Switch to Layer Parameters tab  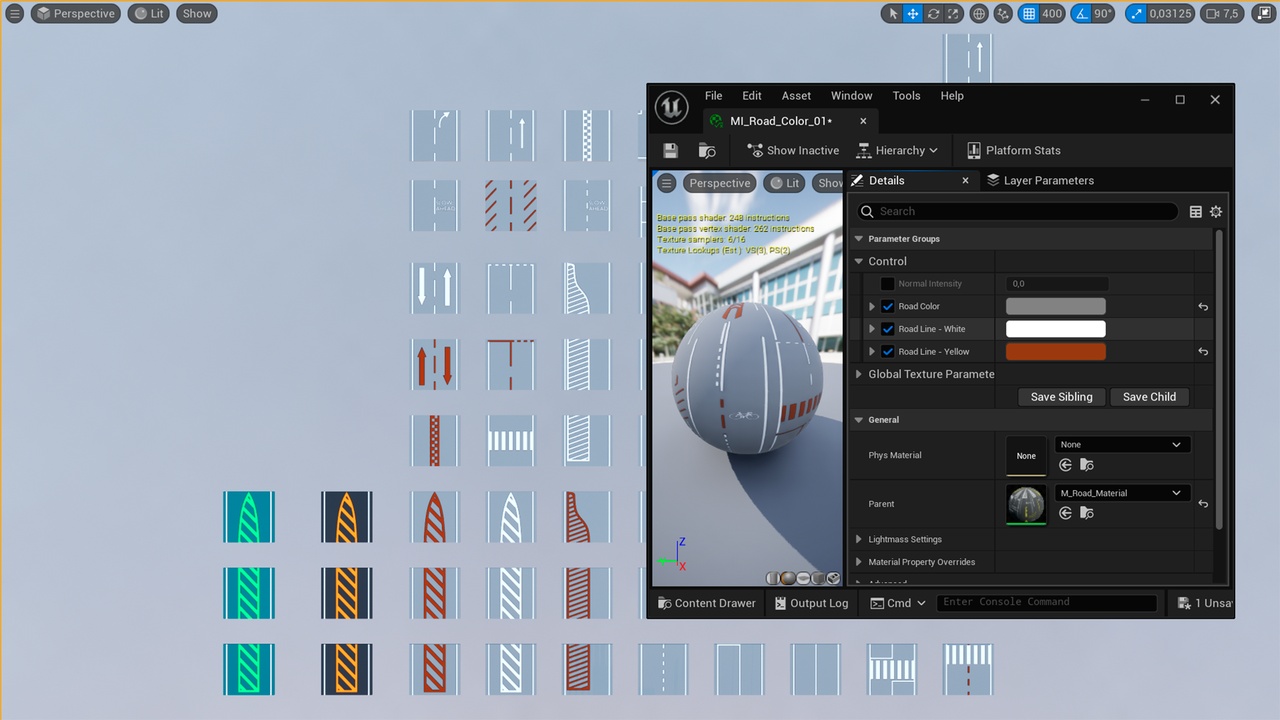click(1040, 180)
